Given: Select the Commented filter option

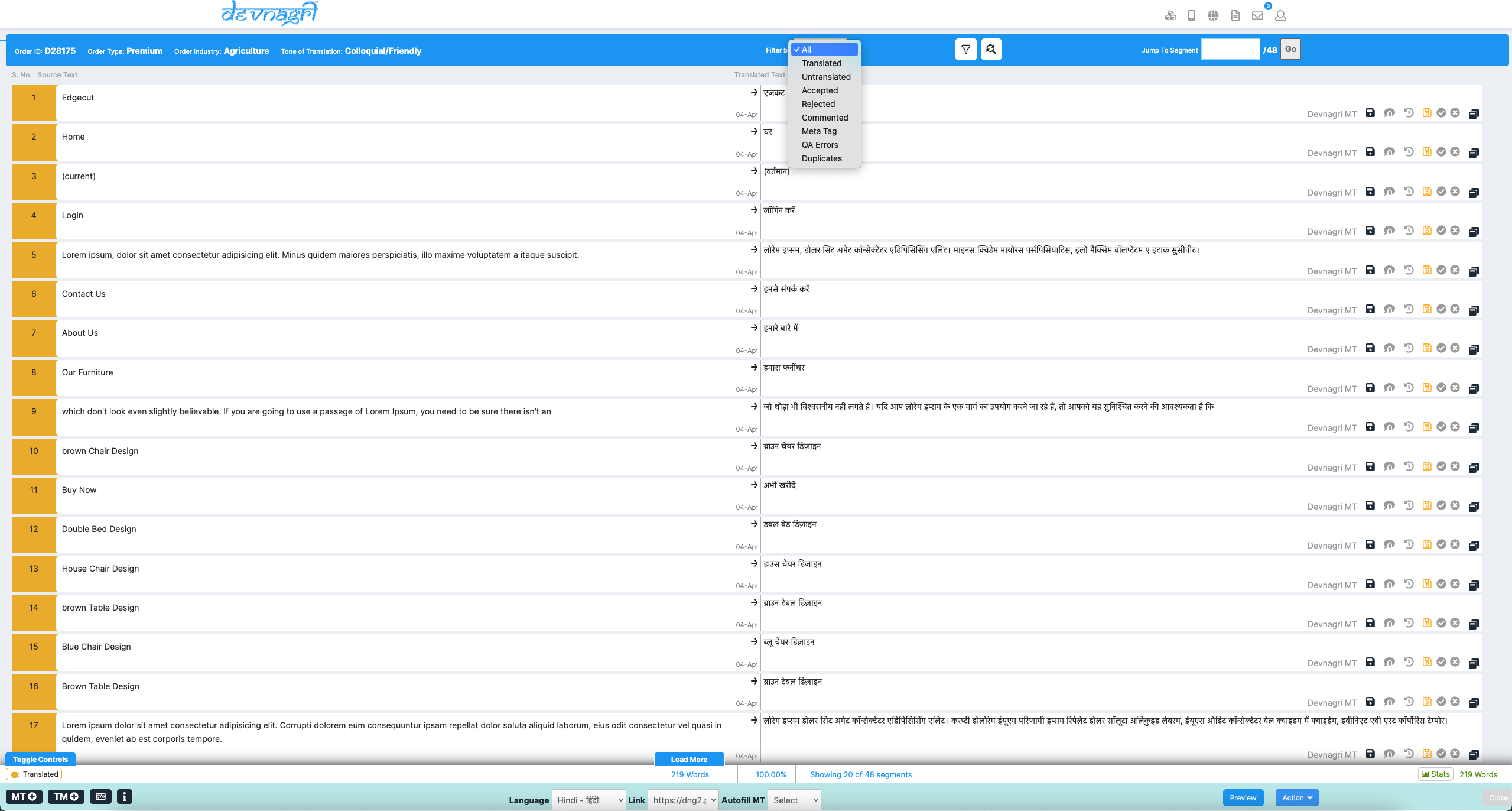Looking at the screenshot, I should click(x=825, y=118).
